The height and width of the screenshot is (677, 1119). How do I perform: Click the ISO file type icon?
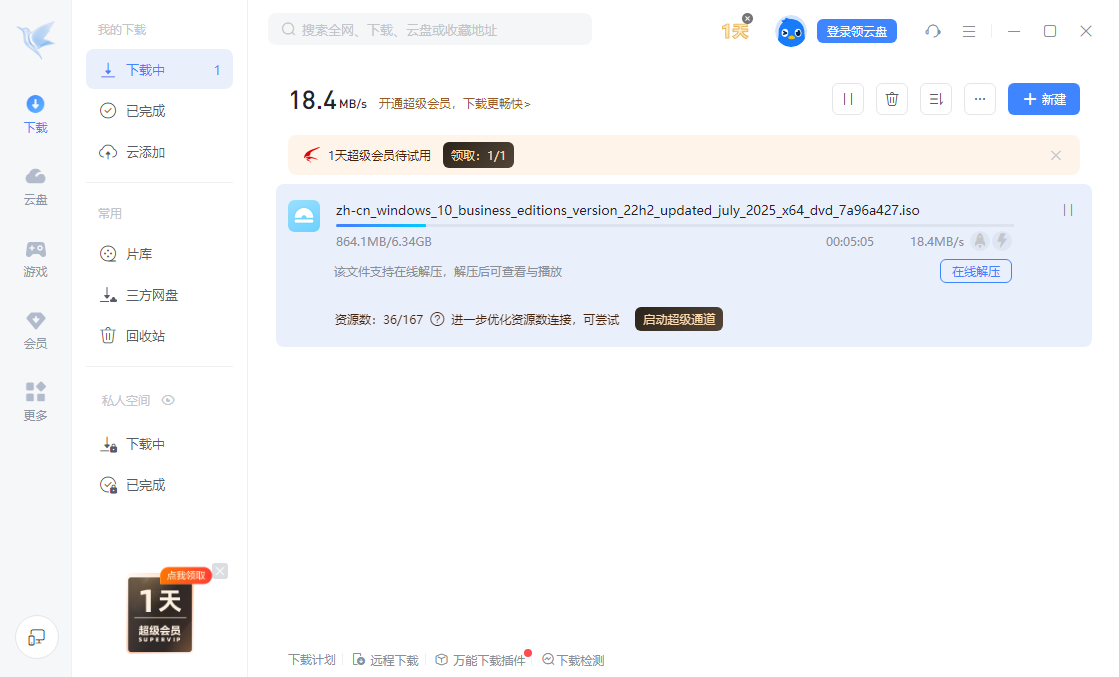304,216
